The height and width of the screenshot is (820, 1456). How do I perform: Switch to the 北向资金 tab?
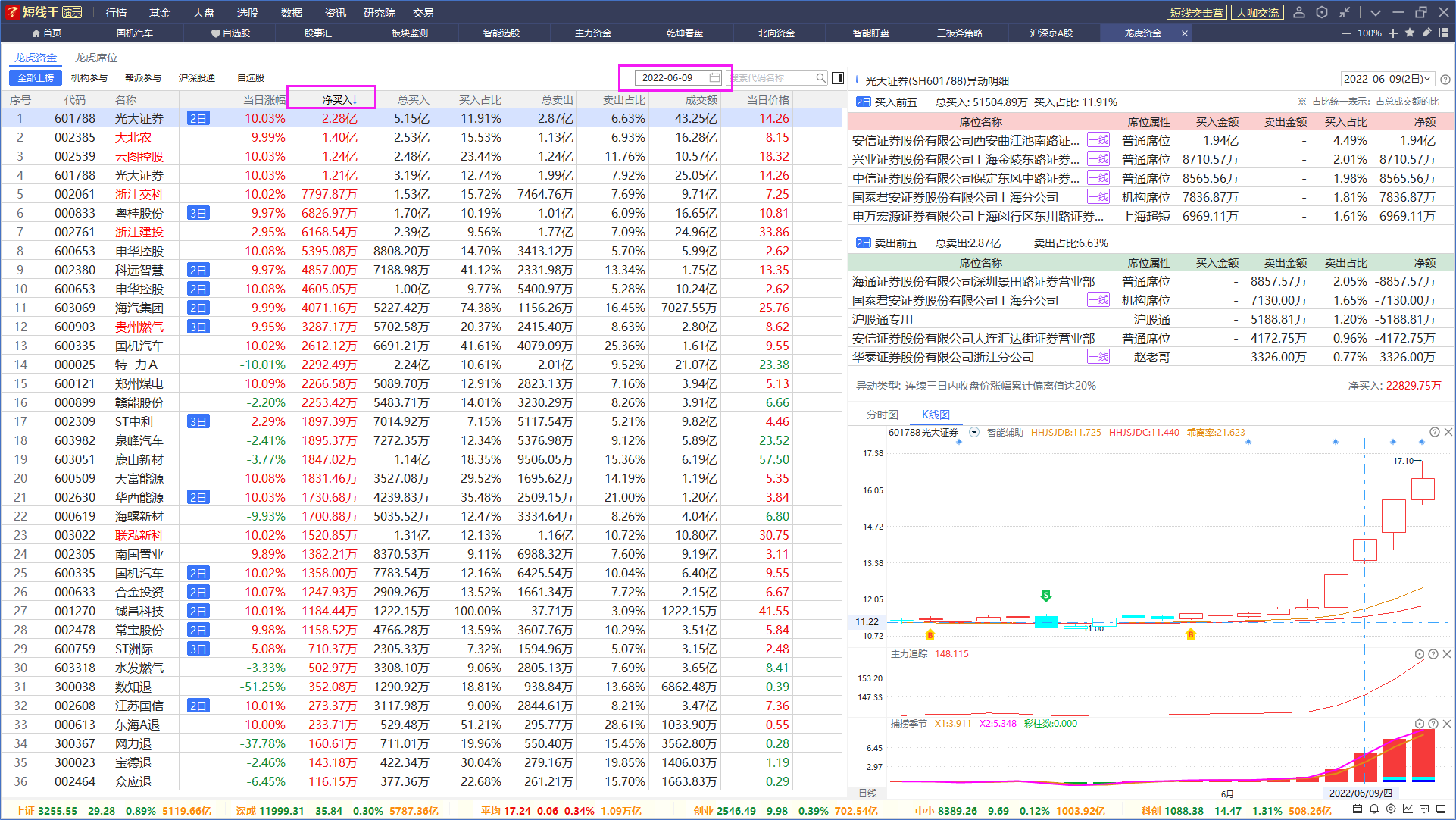point(776,33)
